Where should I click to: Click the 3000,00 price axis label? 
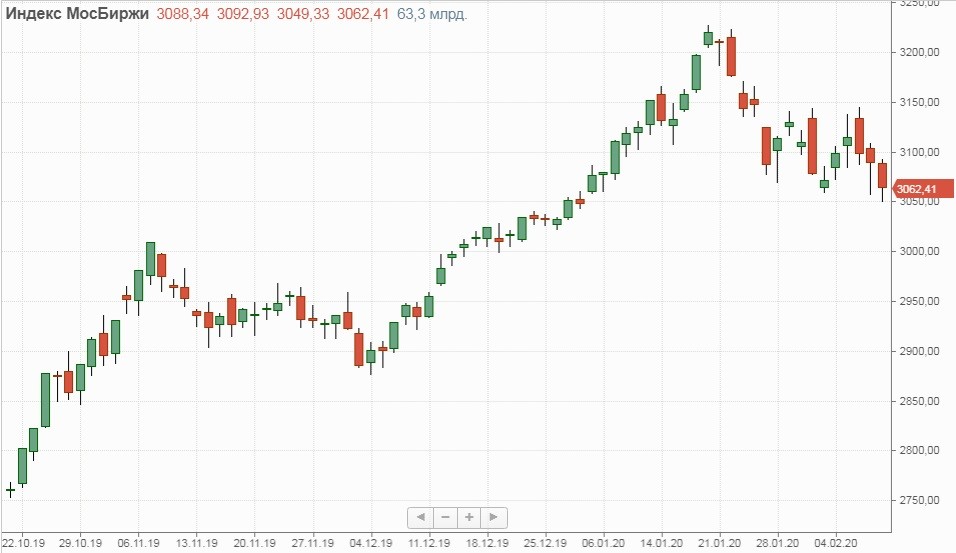click(x=919, y=251)
